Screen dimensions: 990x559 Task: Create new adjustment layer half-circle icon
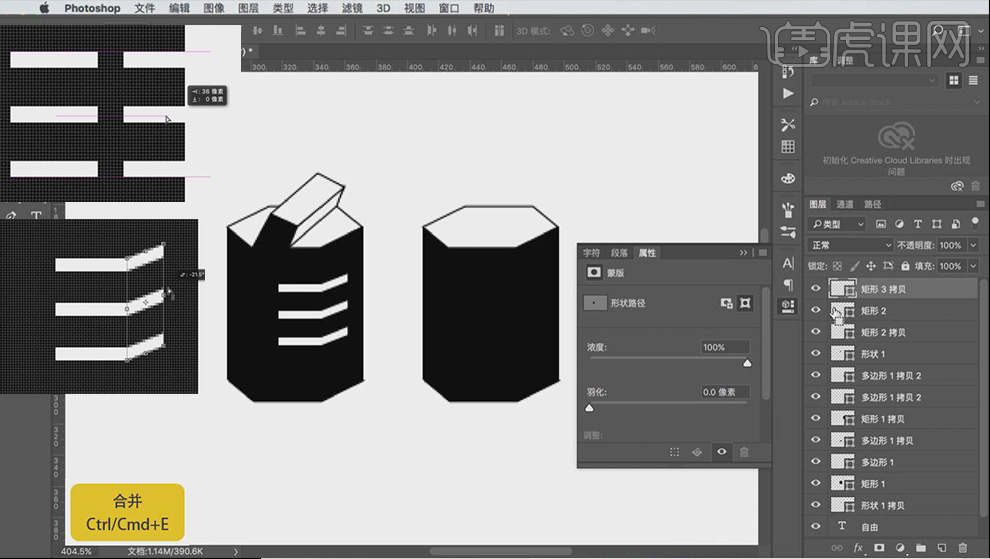(x=900, y=548)
